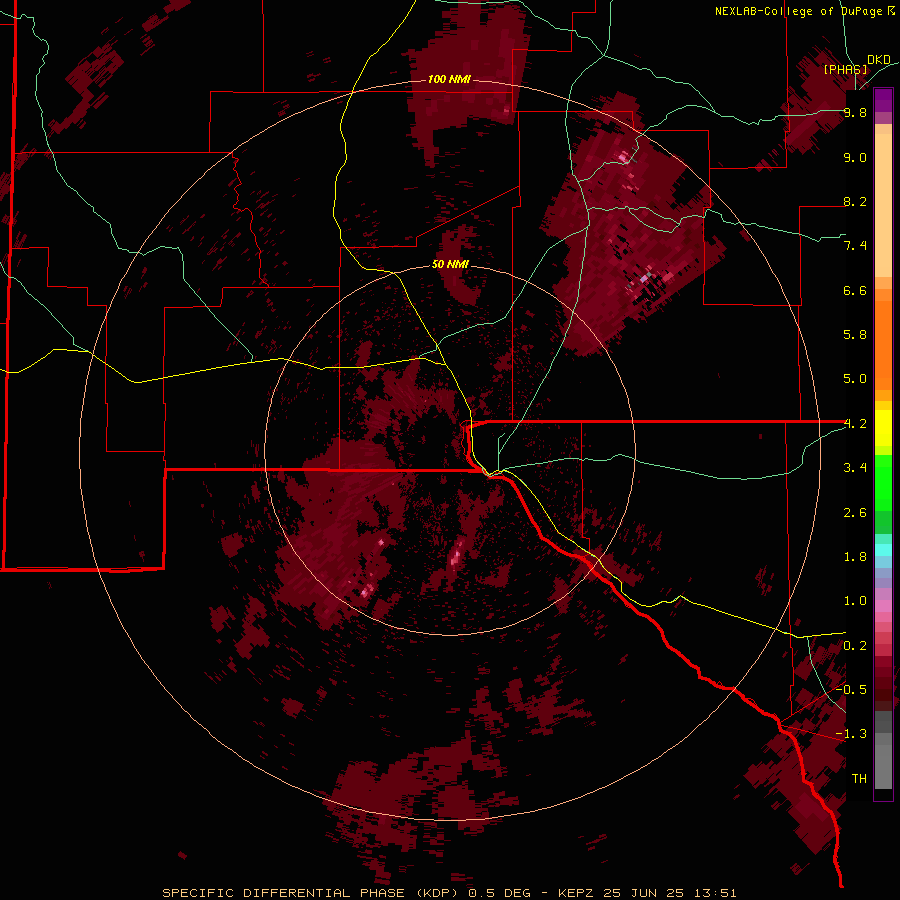Click the 6.6 scale value
This screenshot has width=900, height=900.
(x=855, y=290)
